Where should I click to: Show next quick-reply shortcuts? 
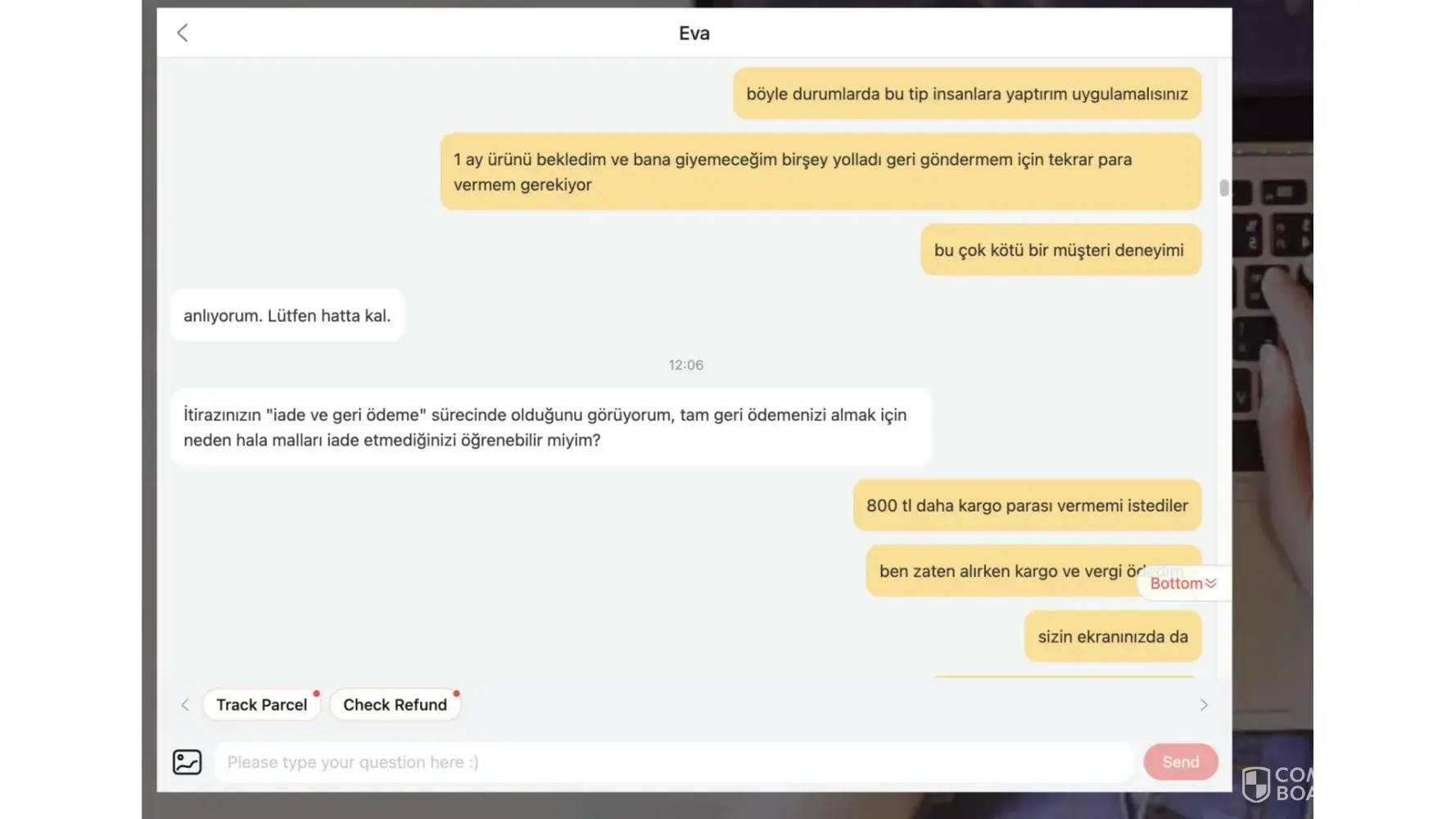click(x=1204, y=705)
